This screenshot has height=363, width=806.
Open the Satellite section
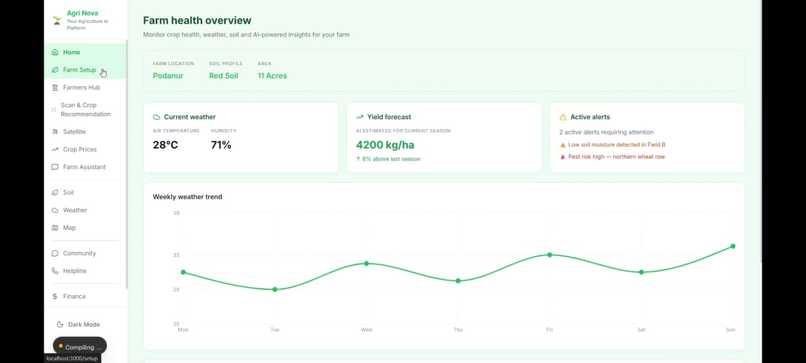[x=85, y=132]
